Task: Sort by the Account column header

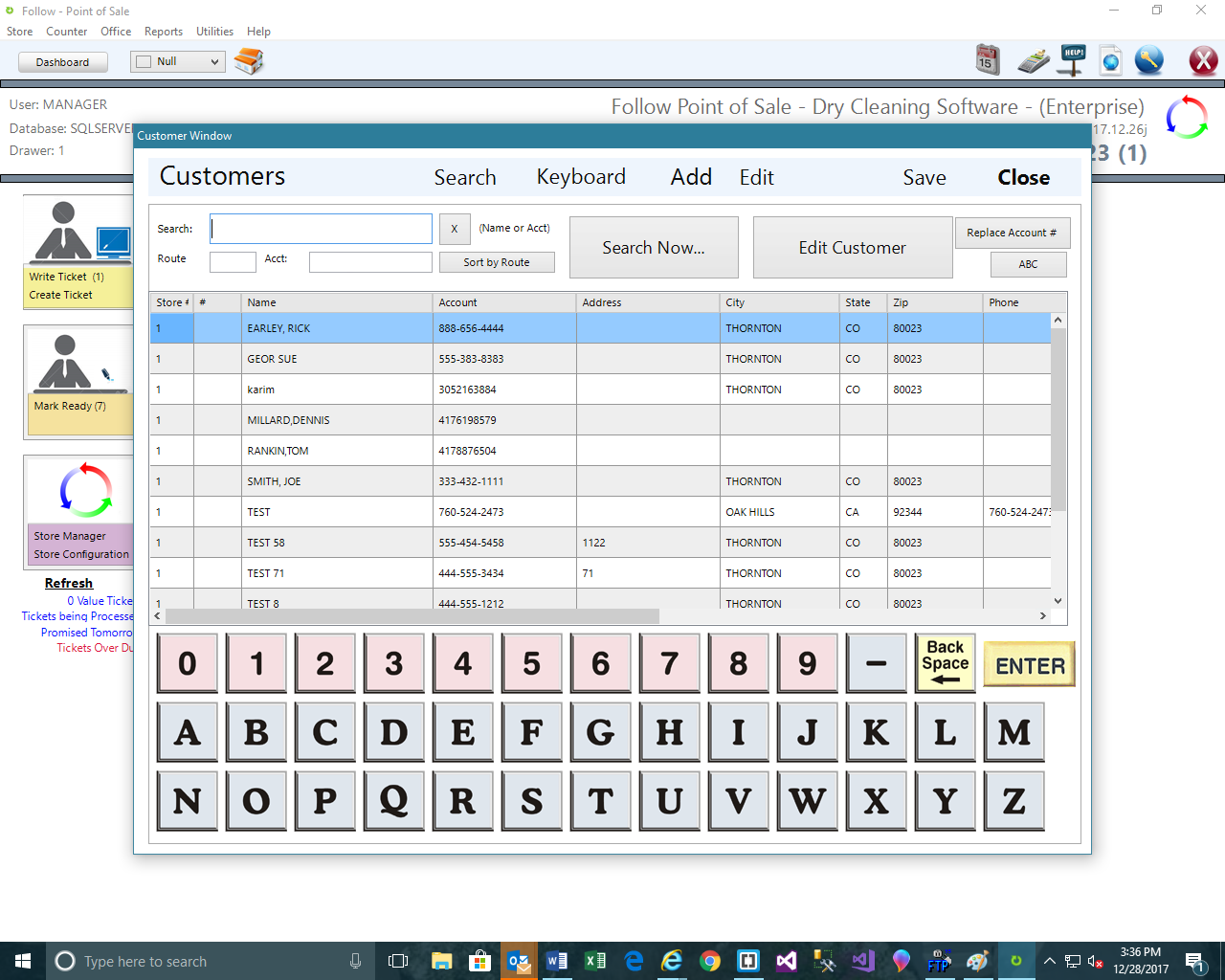Action: pos(504,302)
